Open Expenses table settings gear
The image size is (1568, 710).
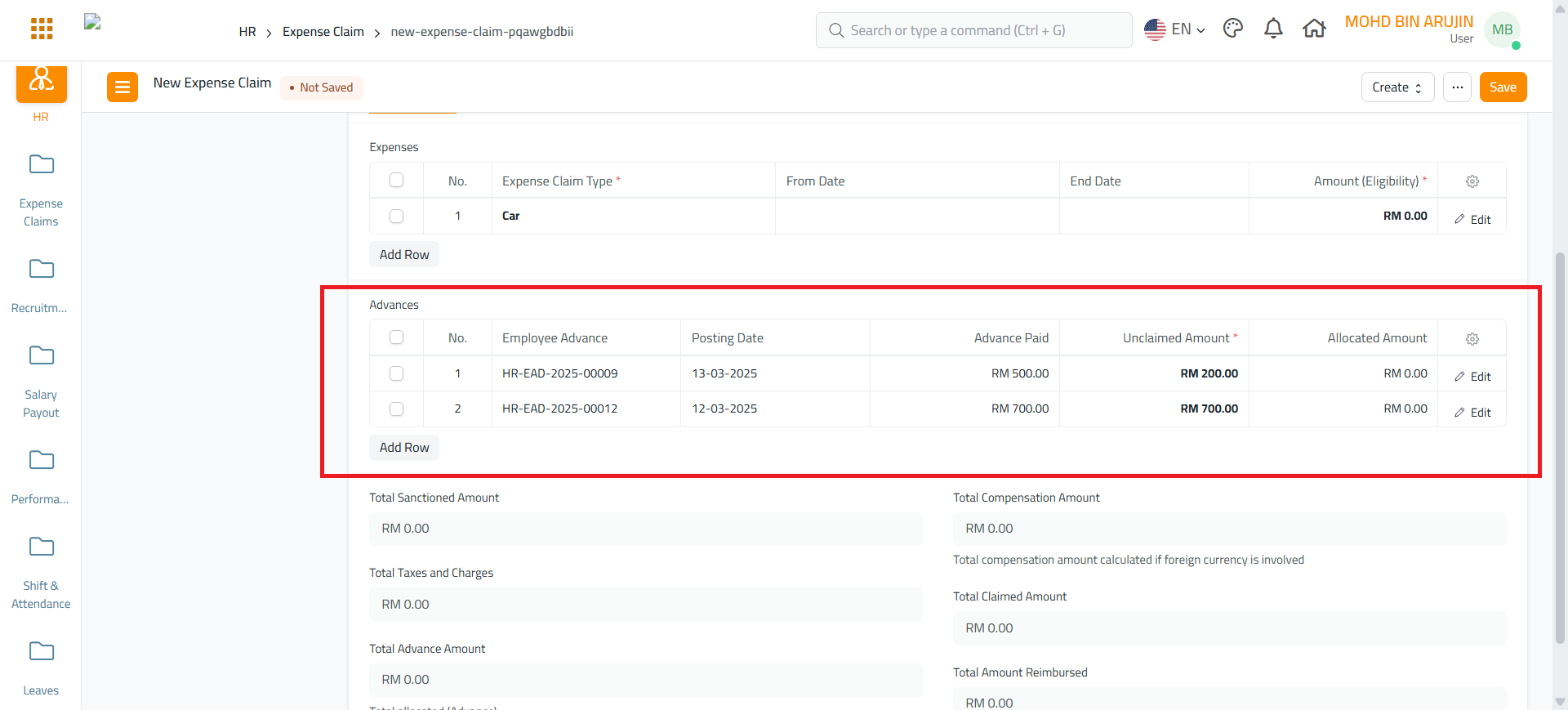coord(1472,181)
